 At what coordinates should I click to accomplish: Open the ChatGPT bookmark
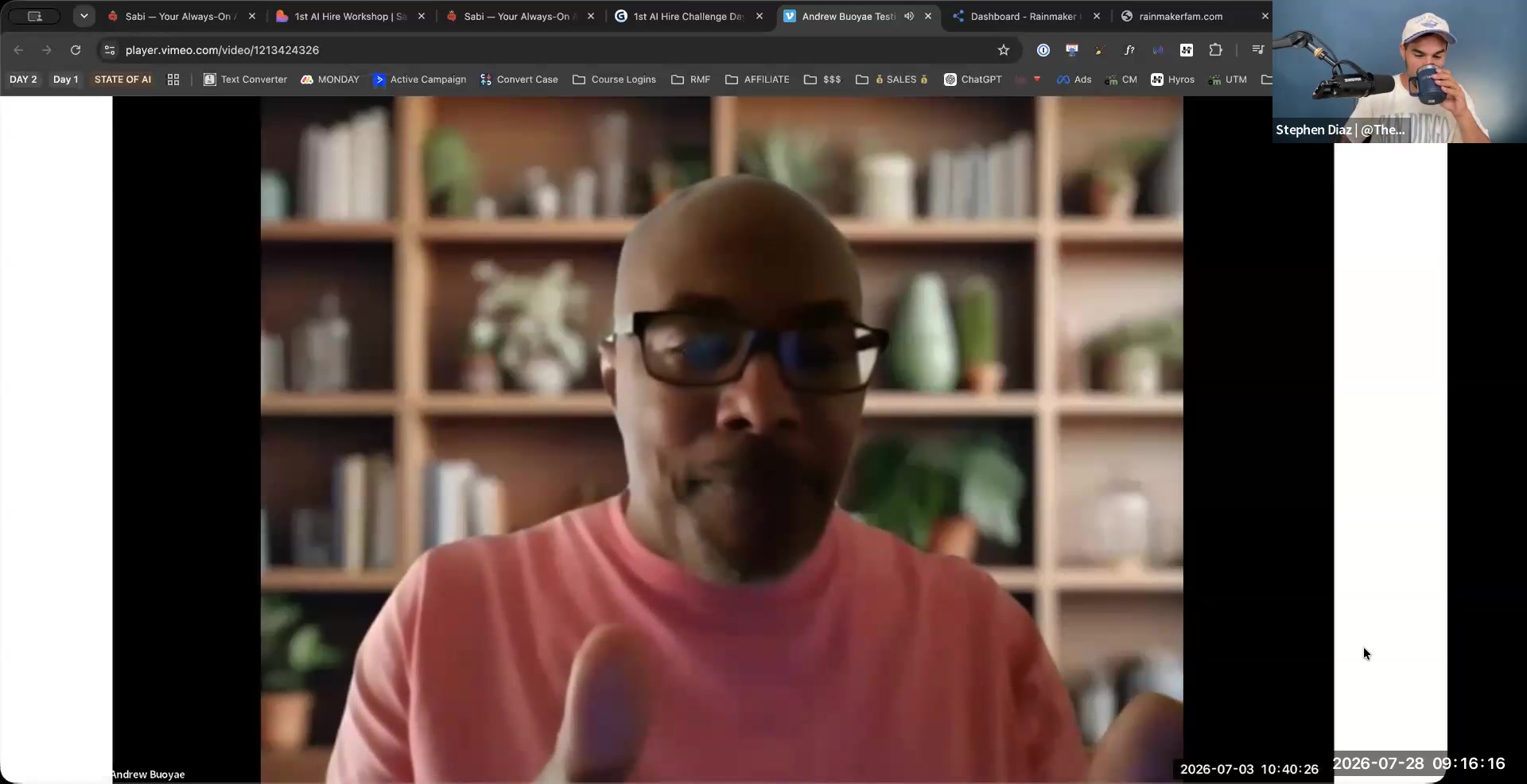click(x=973, y=80)
